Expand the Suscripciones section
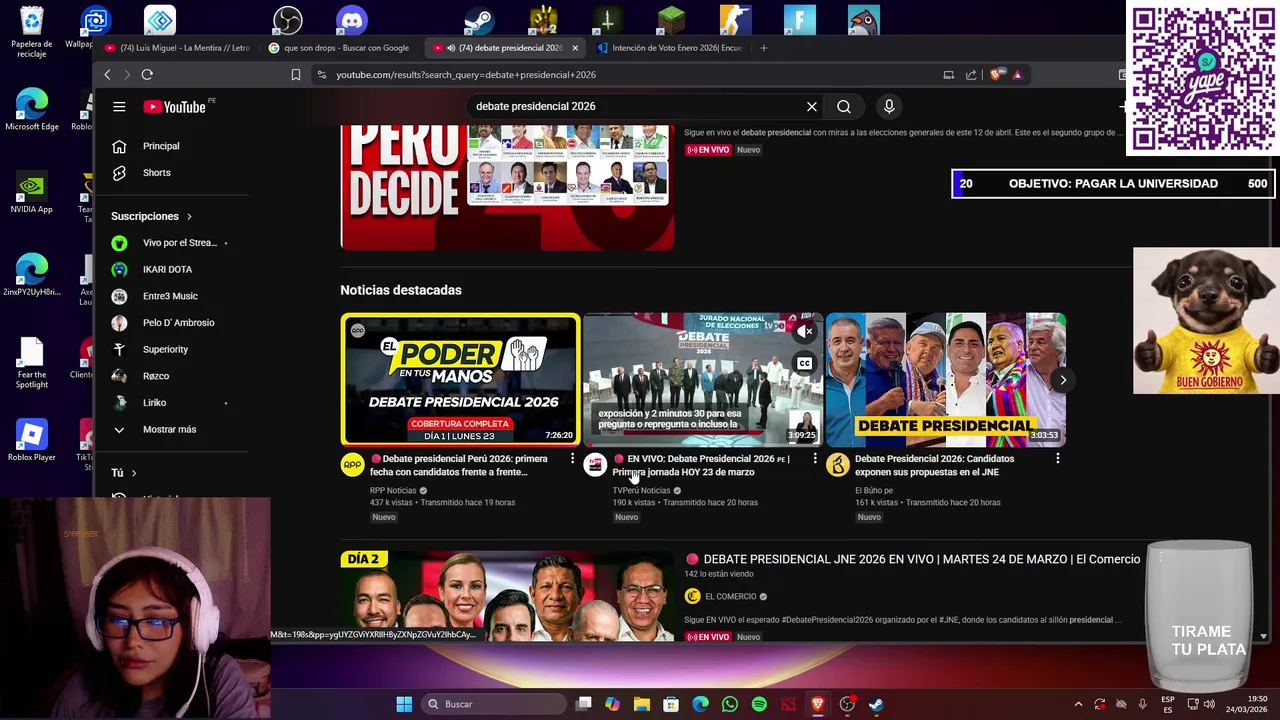 (x=152, y=216)
